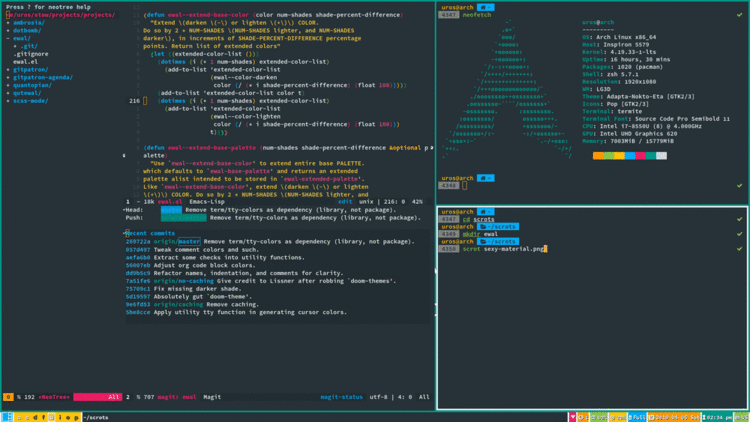The width and height of the screenshot is (750, 422).
Task: Click the history number 4348 prompt in top terminal
Action: 449,186
